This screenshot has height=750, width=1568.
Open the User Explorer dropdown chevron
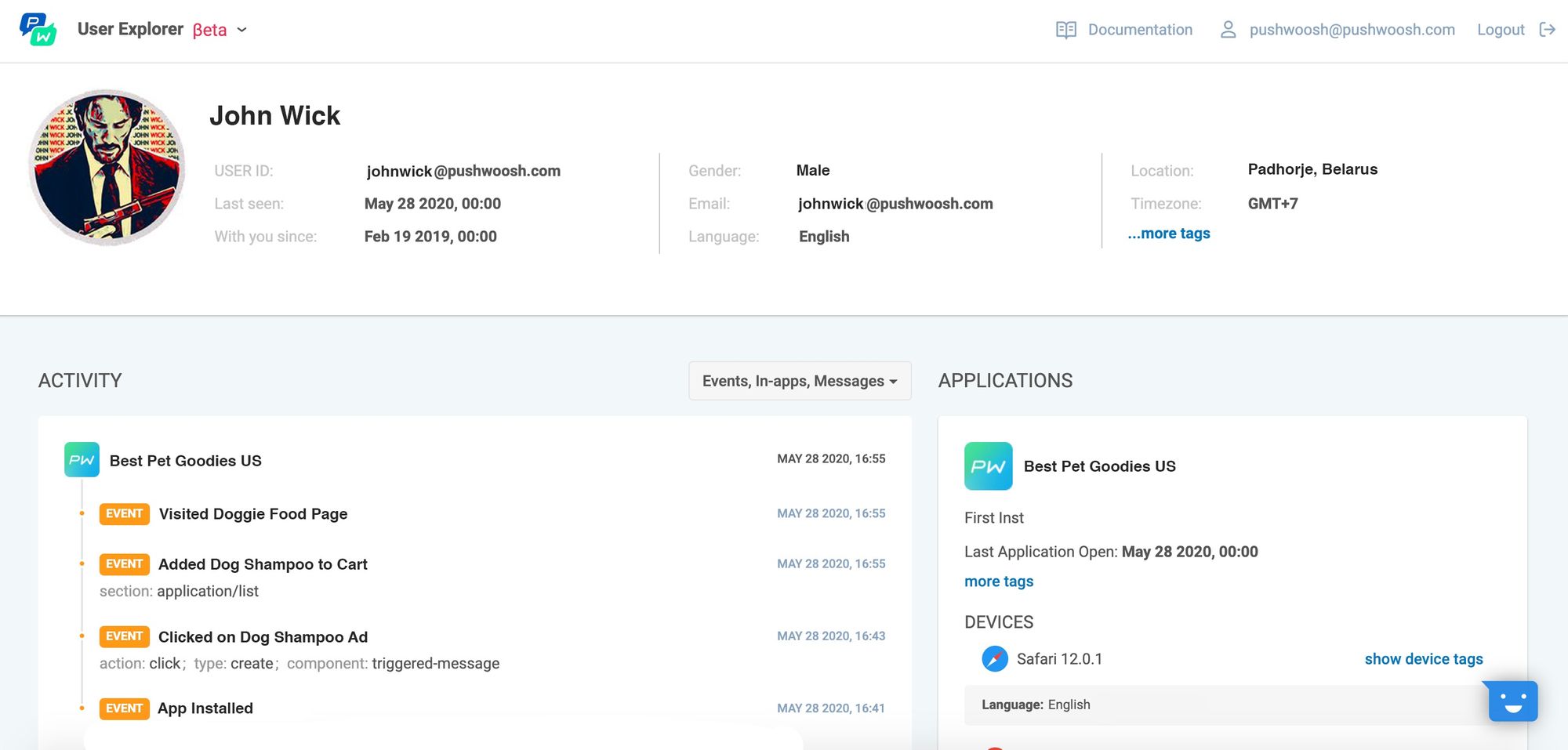click(241, 30)
